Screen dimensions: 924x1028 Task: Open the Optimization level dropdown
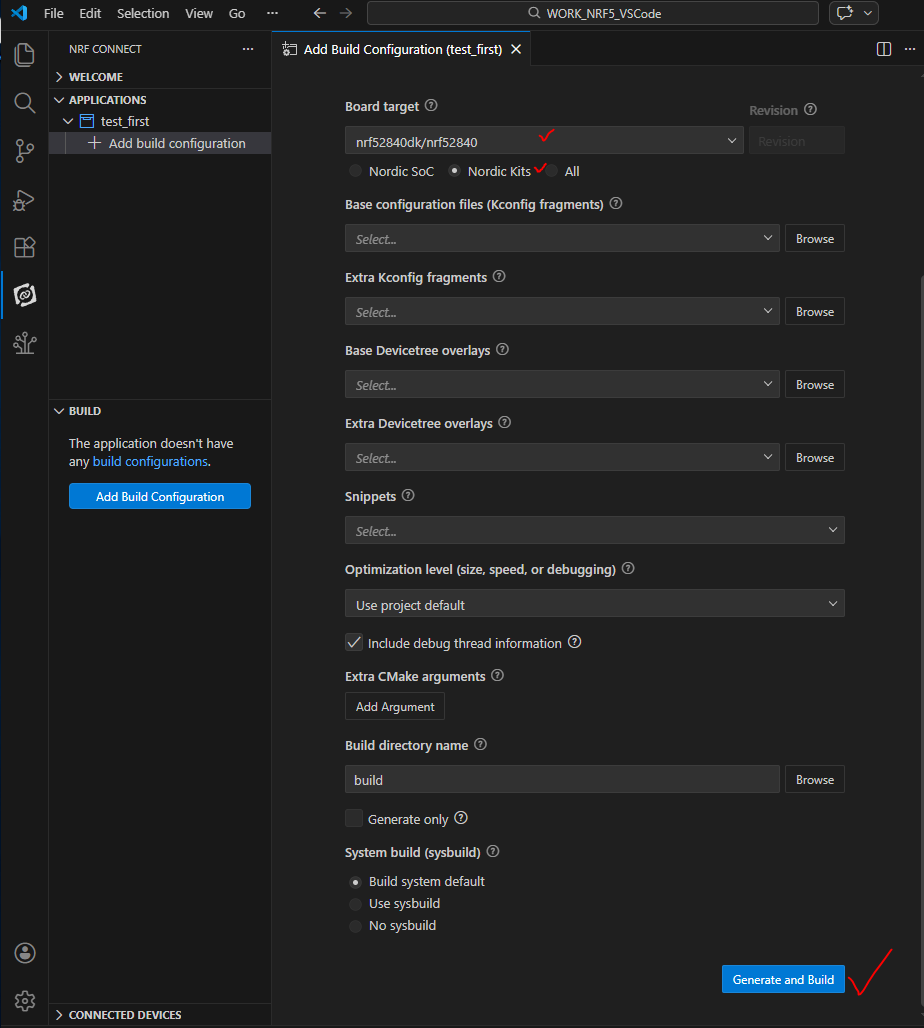[x=595, y=604]
